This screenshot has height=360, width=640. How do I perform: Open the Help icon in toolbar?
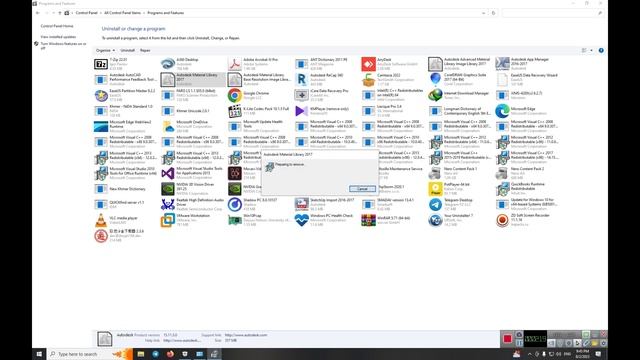pos(601,50)
